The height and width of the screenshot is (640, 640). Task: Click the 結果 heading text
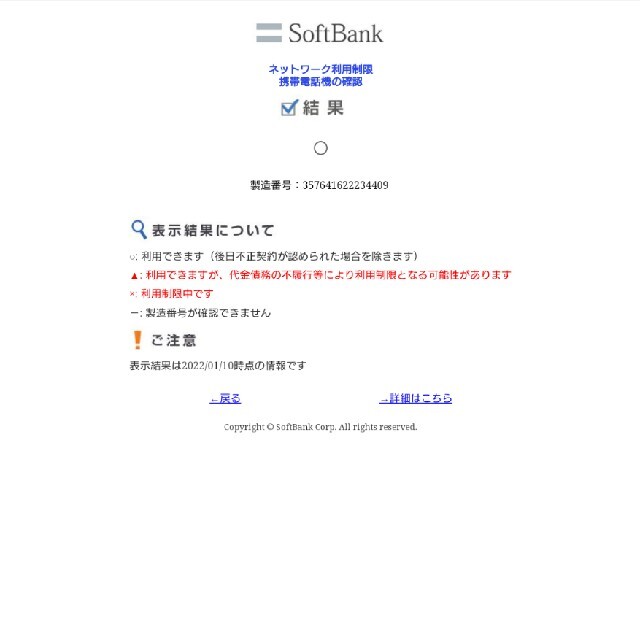[x=323, y=108]
